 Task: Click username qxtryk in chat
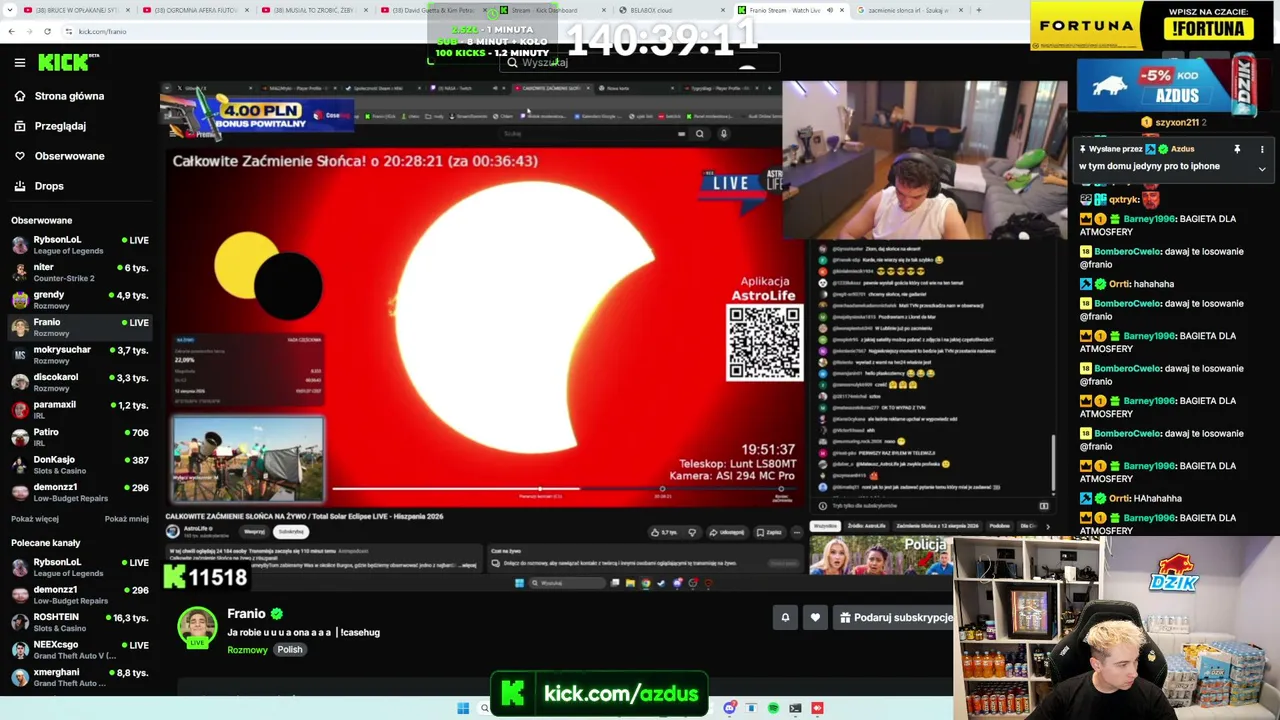click(1125, 199)
